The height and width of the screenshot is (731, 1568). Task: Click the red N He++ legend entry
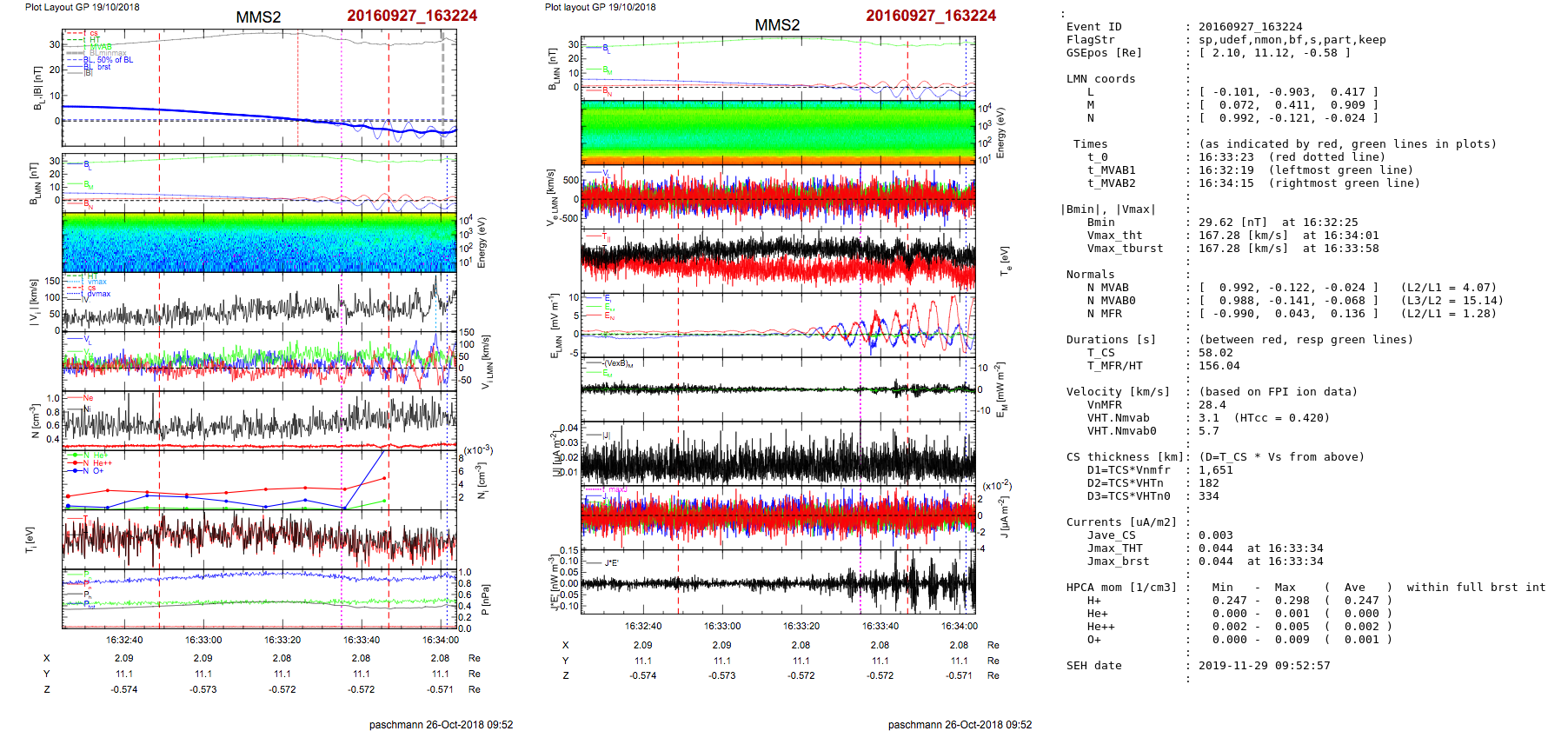point(96,463)
